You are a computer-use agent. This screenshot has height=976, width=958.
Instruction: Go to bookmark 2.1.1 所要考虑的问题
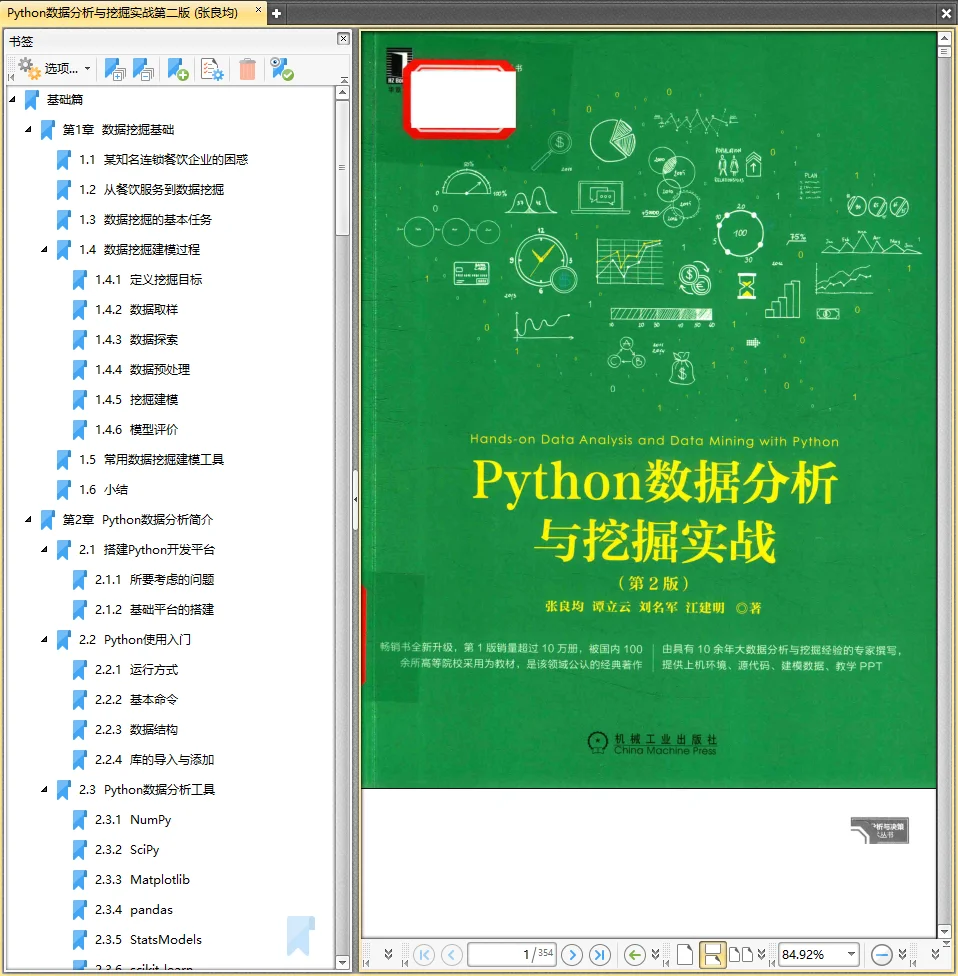tap(154, 580)
